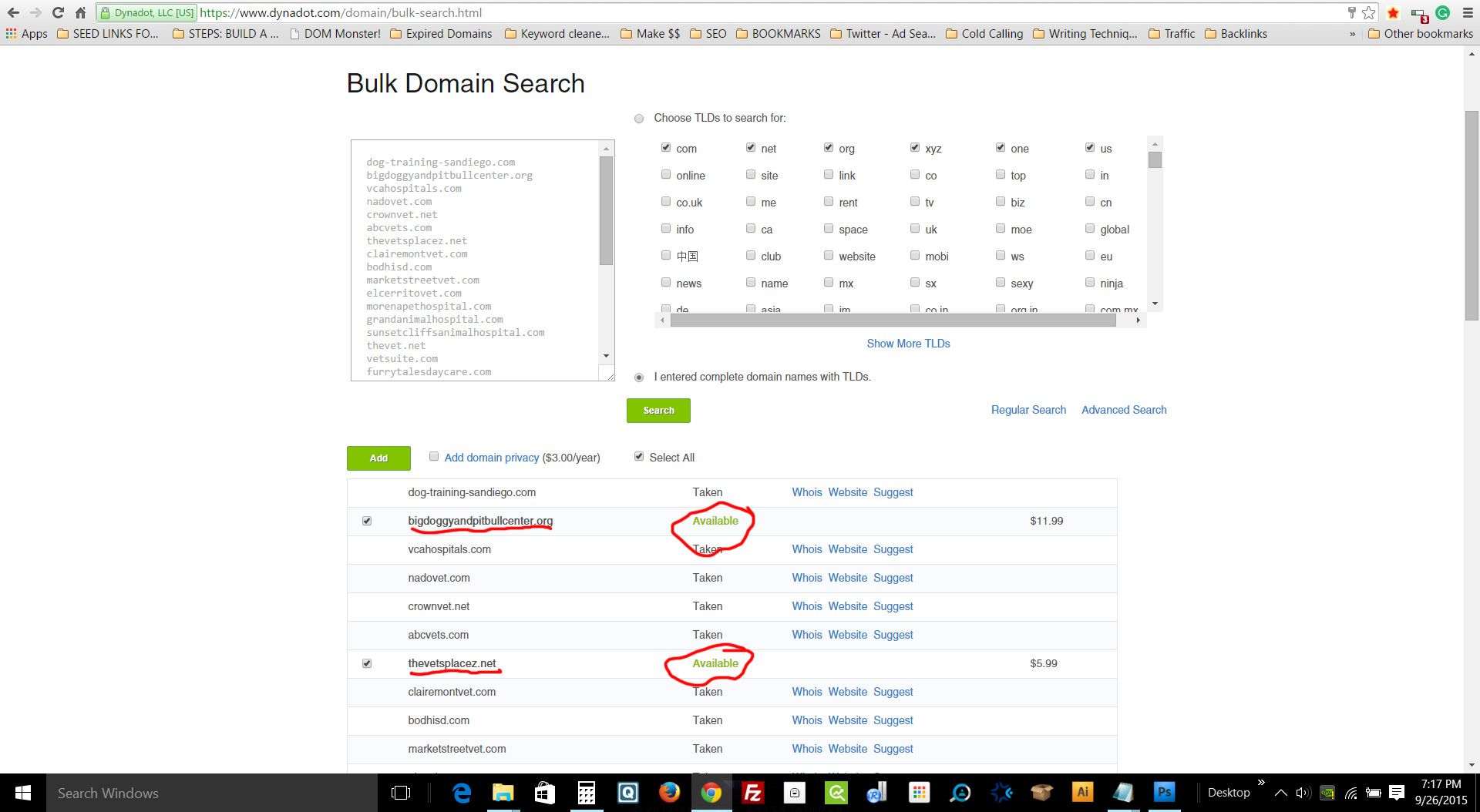Launch Photoshop from the taskbar
Viewport: 1480px width, 812px height.
(x=1164, y=793)
